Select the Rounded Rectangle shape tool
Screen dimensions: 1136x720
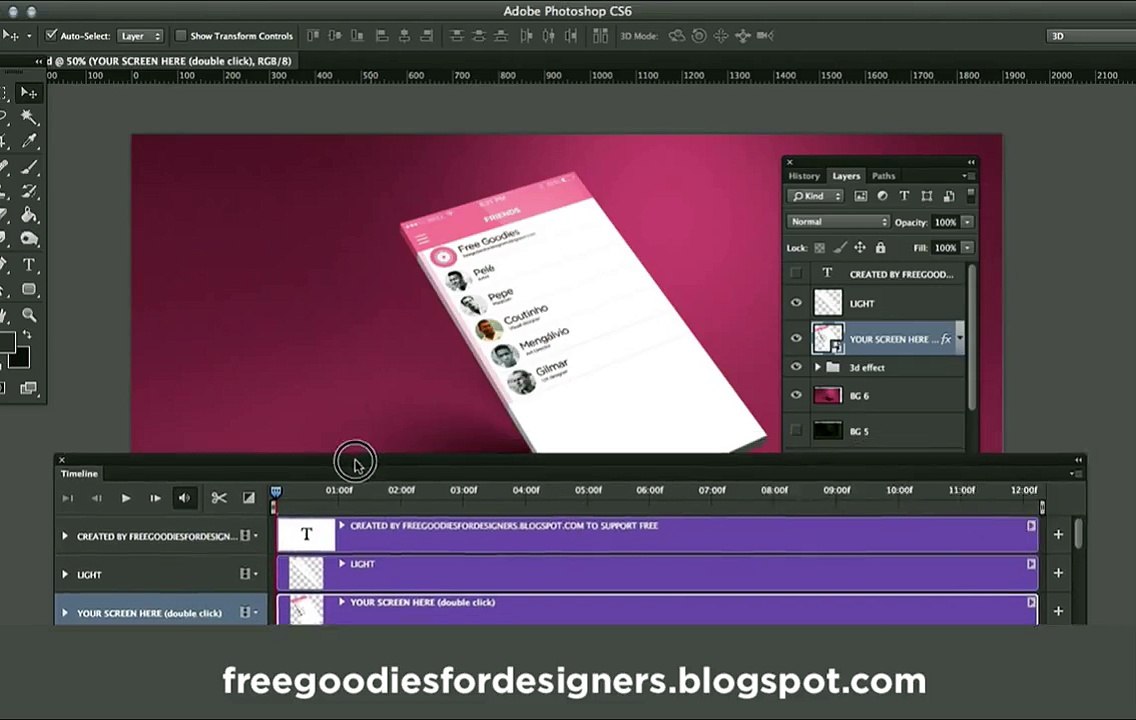coord(29,289)
